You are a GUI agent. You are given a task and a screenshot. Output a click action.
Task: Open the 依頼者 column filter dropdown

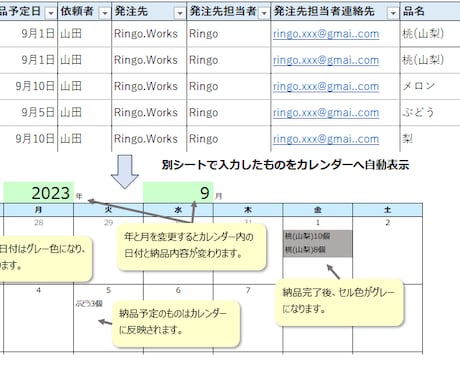point(105,13)
